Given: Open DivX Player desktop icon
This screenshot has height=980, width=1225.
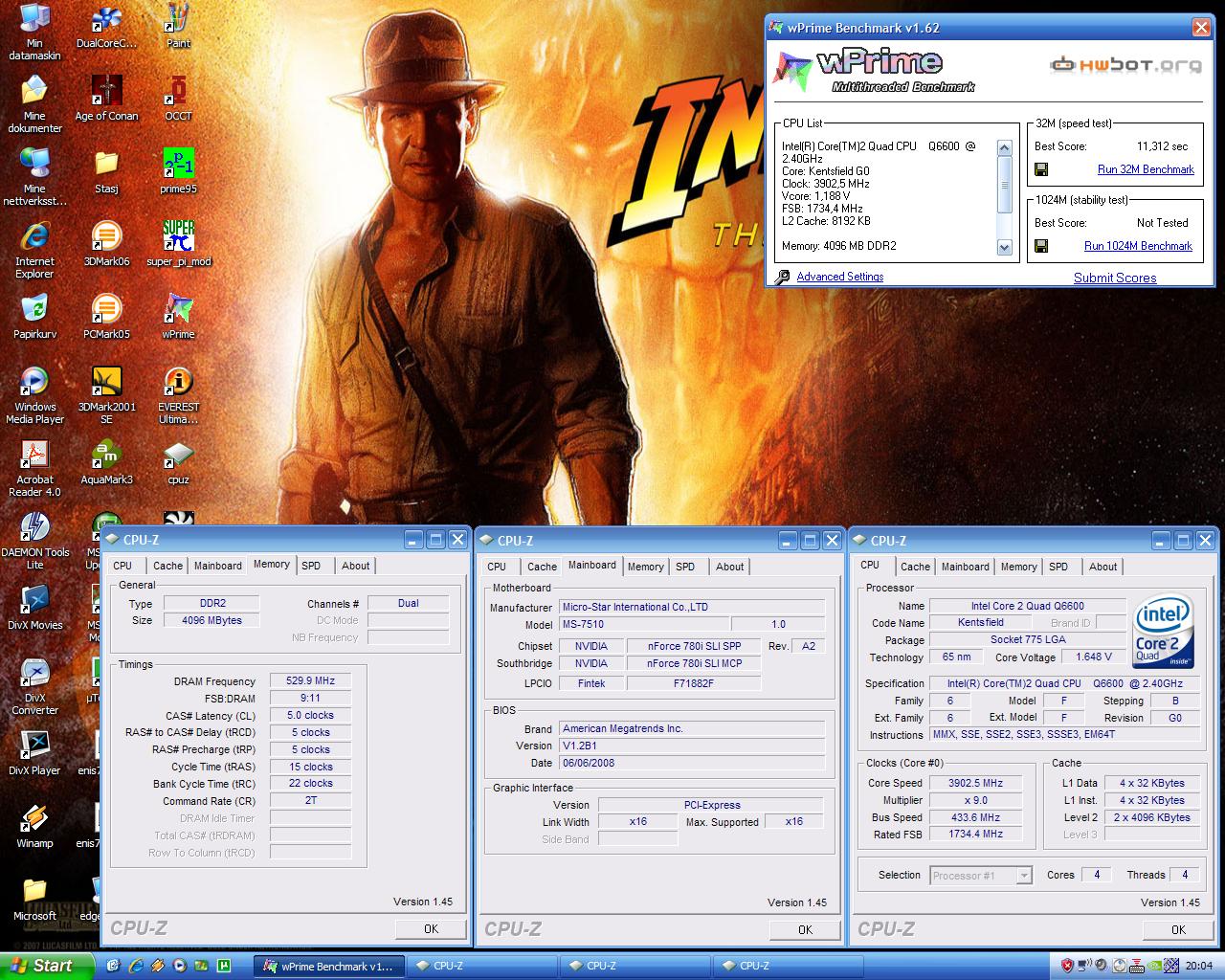Looking at the screenshot, I should tap(34, 753).
